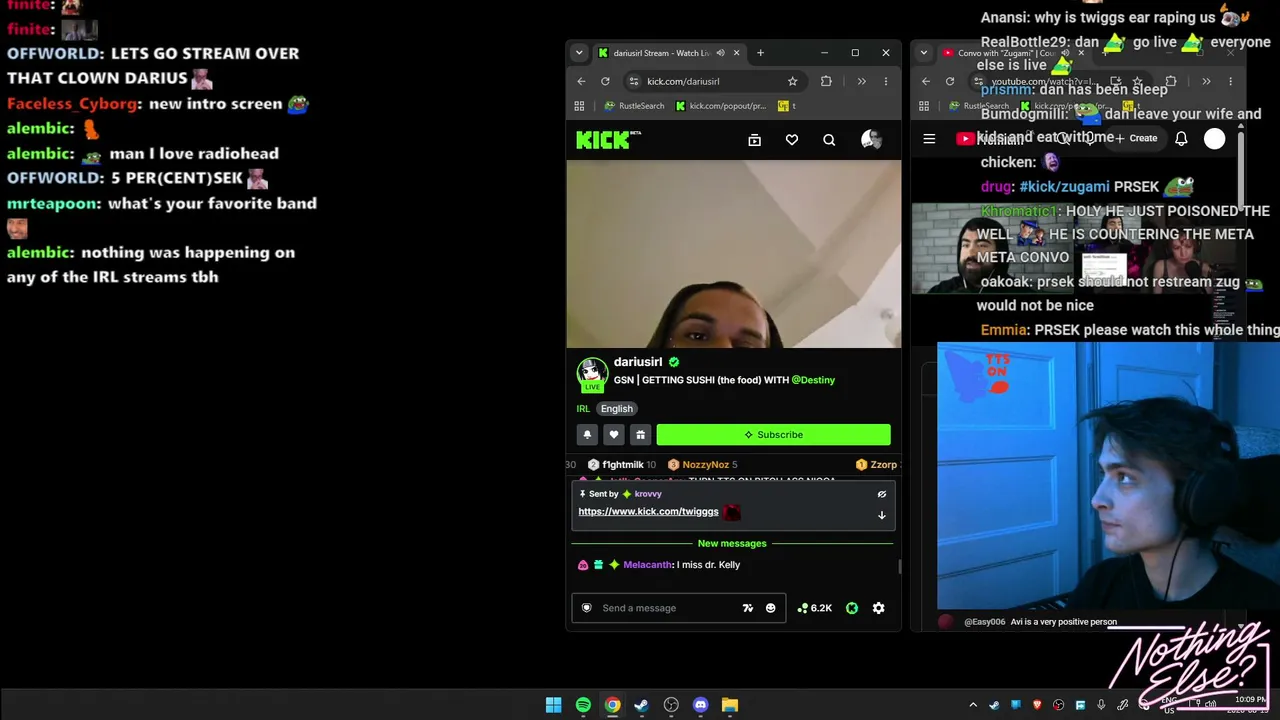Open the YouTube guide hamburger menu
This screenshot has height=720, width=1280.
(929, 139)
